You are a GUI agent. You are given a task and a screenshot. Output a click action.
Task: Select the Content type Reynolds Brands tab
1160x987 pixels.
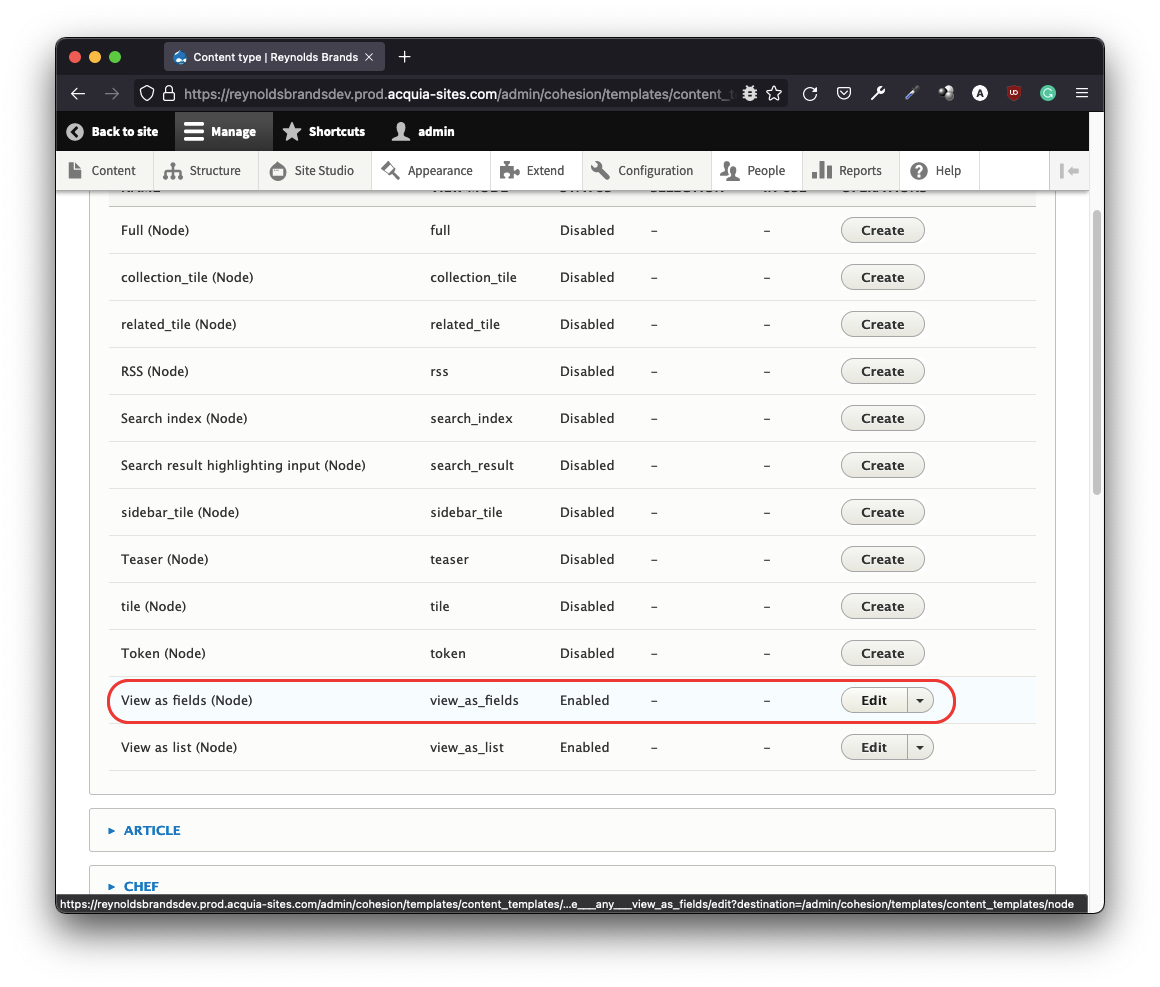tap(274, 57)
